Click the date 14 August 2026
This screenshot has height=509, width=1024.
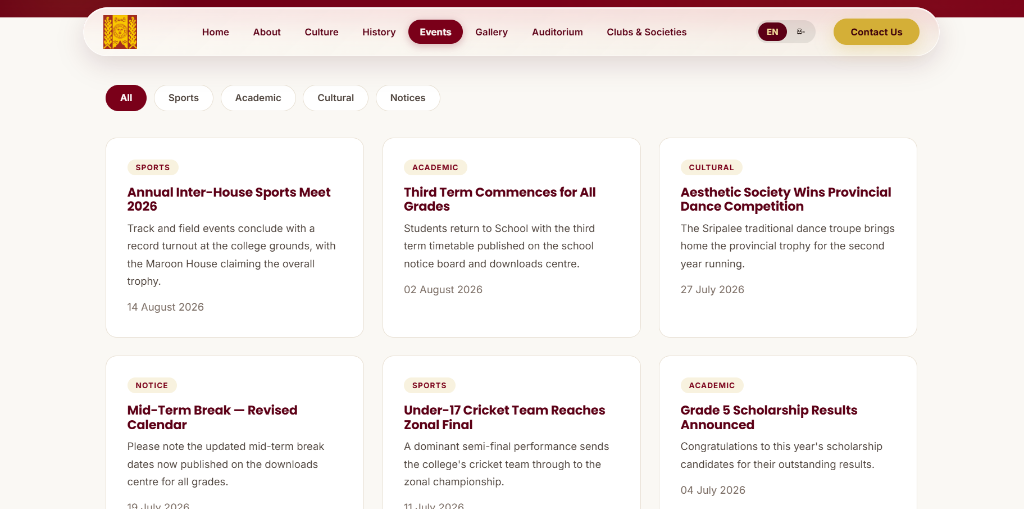[165, 307]
